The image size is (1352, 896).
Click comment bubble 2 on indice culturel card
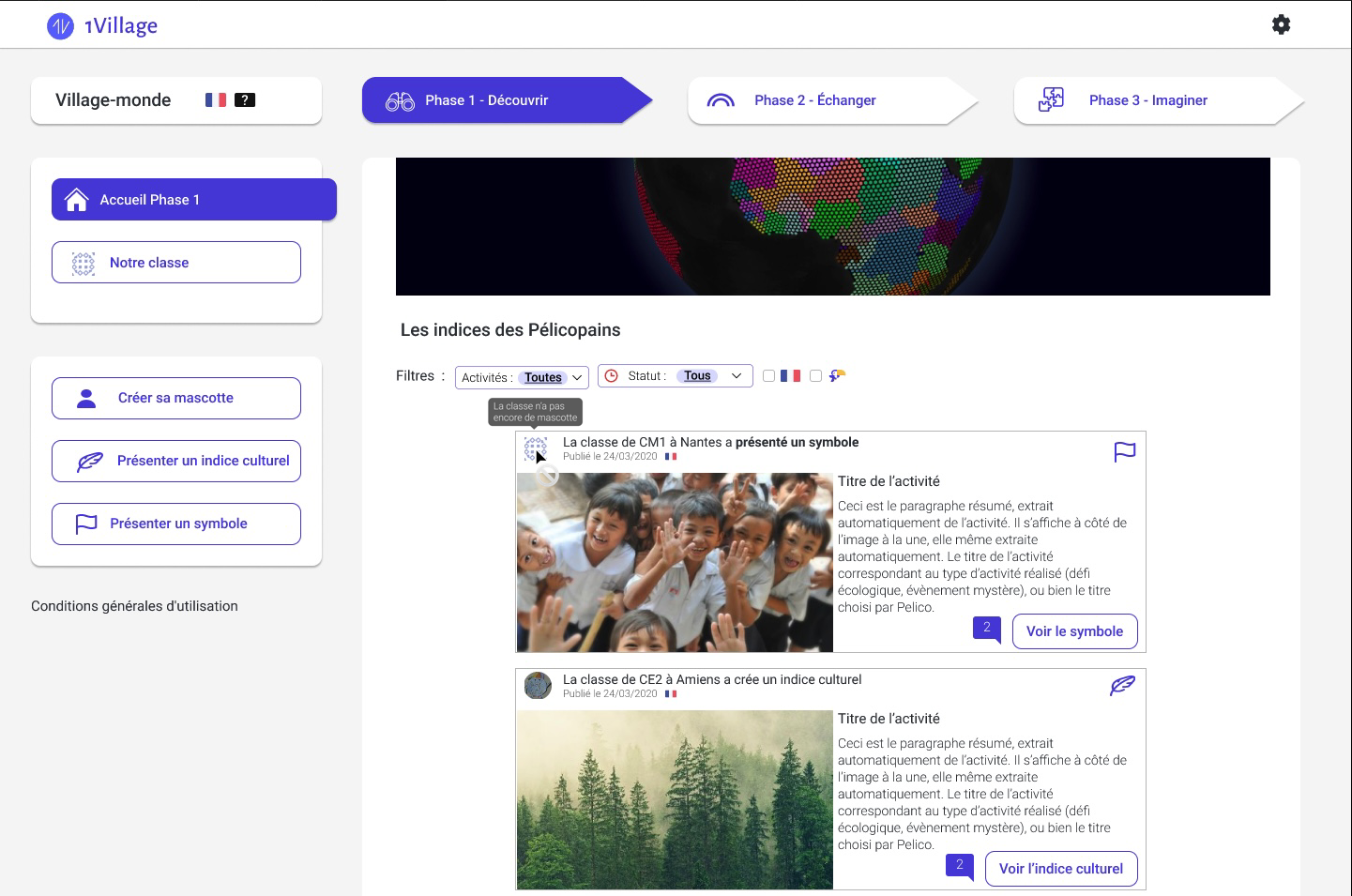(960, 866)
